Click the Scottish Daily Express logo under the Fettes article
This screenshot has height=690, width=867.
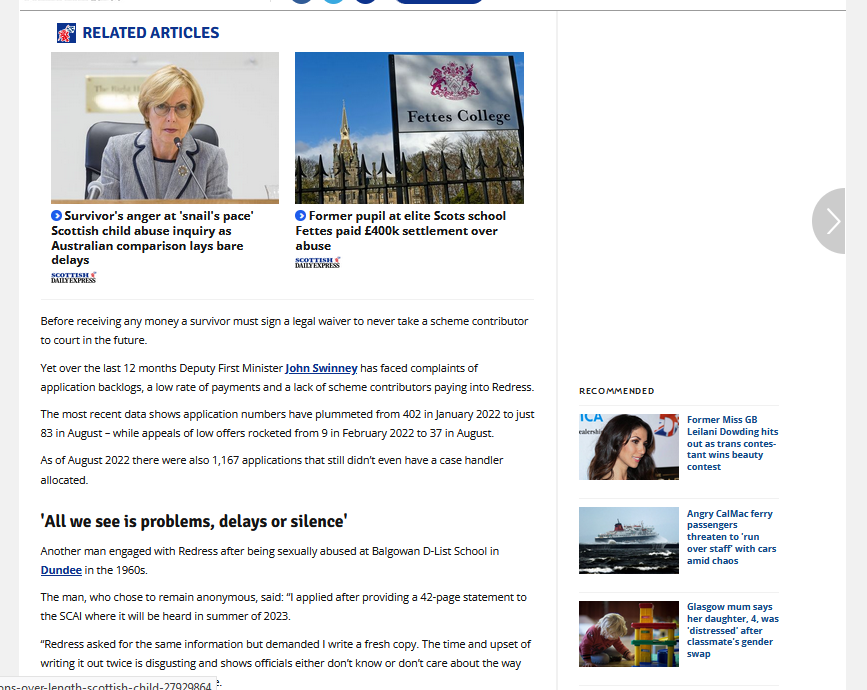click(317, 263)
